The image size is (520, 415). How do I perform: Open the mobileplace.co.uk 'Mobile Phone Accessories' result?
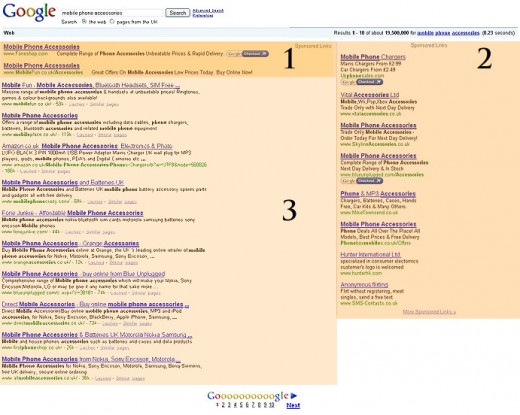40,115
